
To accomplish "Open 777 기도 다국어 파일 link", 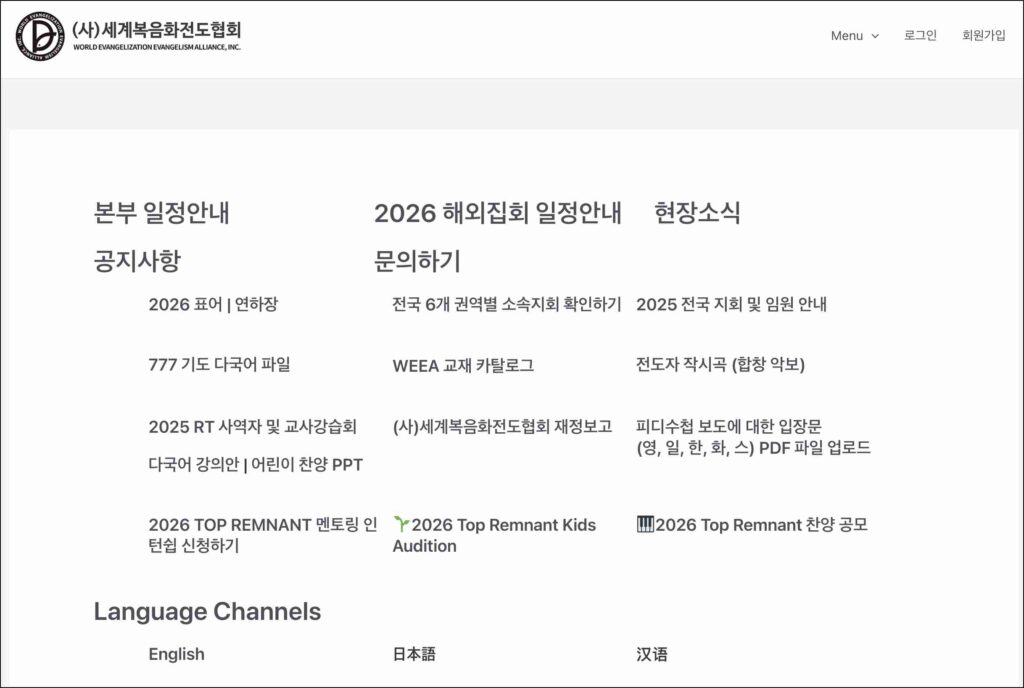I will tap(219, 365).
